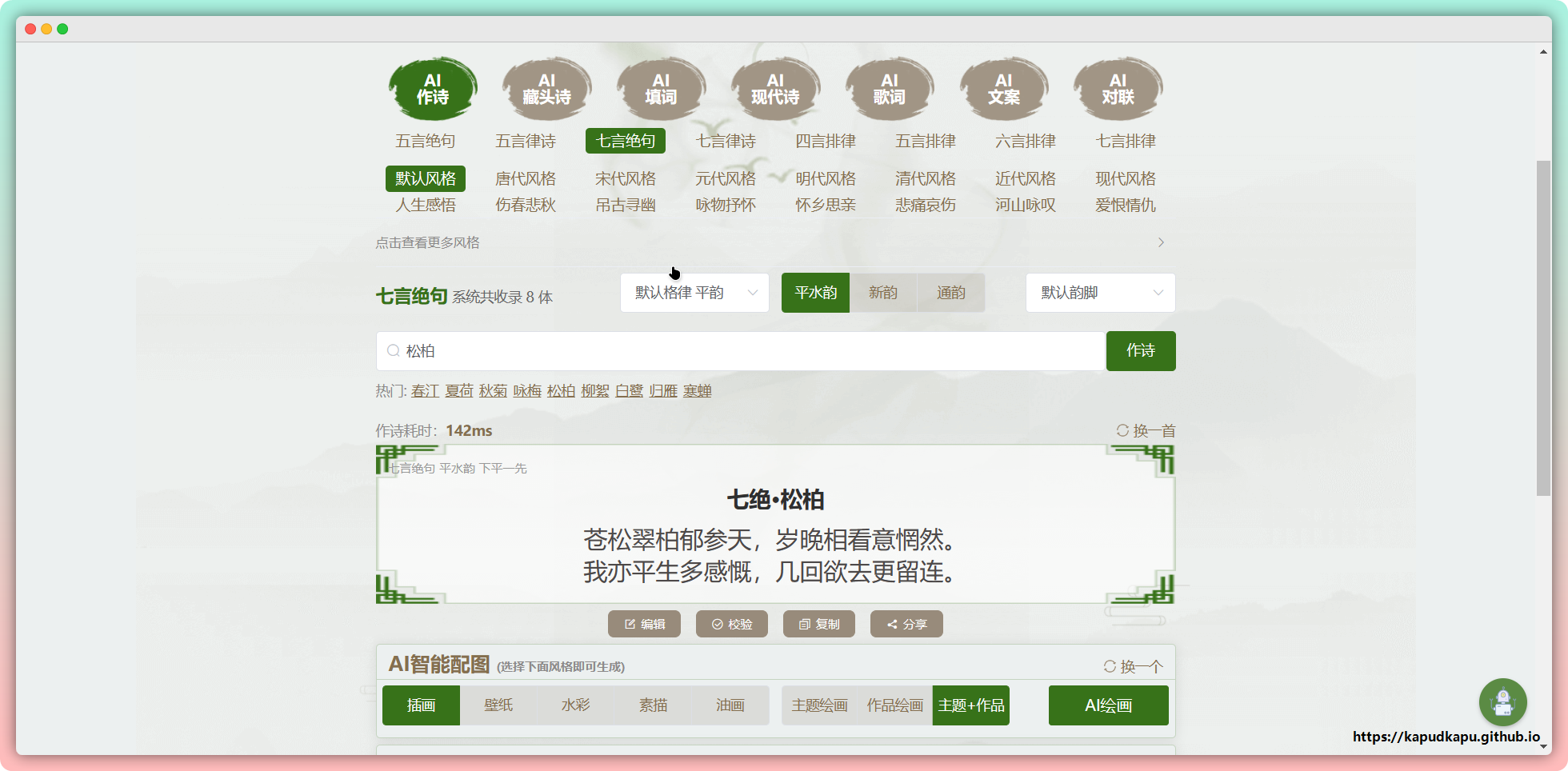Open the AI藏头诗 ink-blot icon
This screenshot has width=1568, height=771.
(x=546, y=89)
